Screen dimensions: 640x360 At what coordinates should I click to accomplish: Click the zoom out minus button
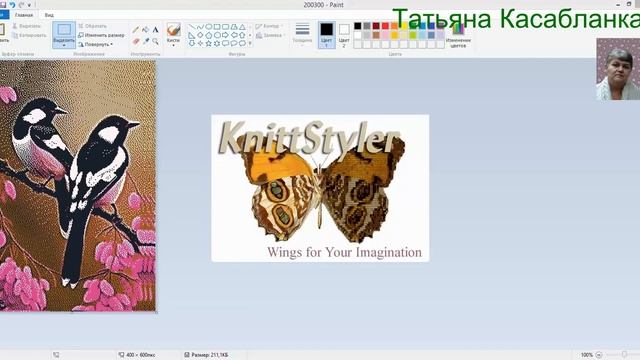[599, 355]
